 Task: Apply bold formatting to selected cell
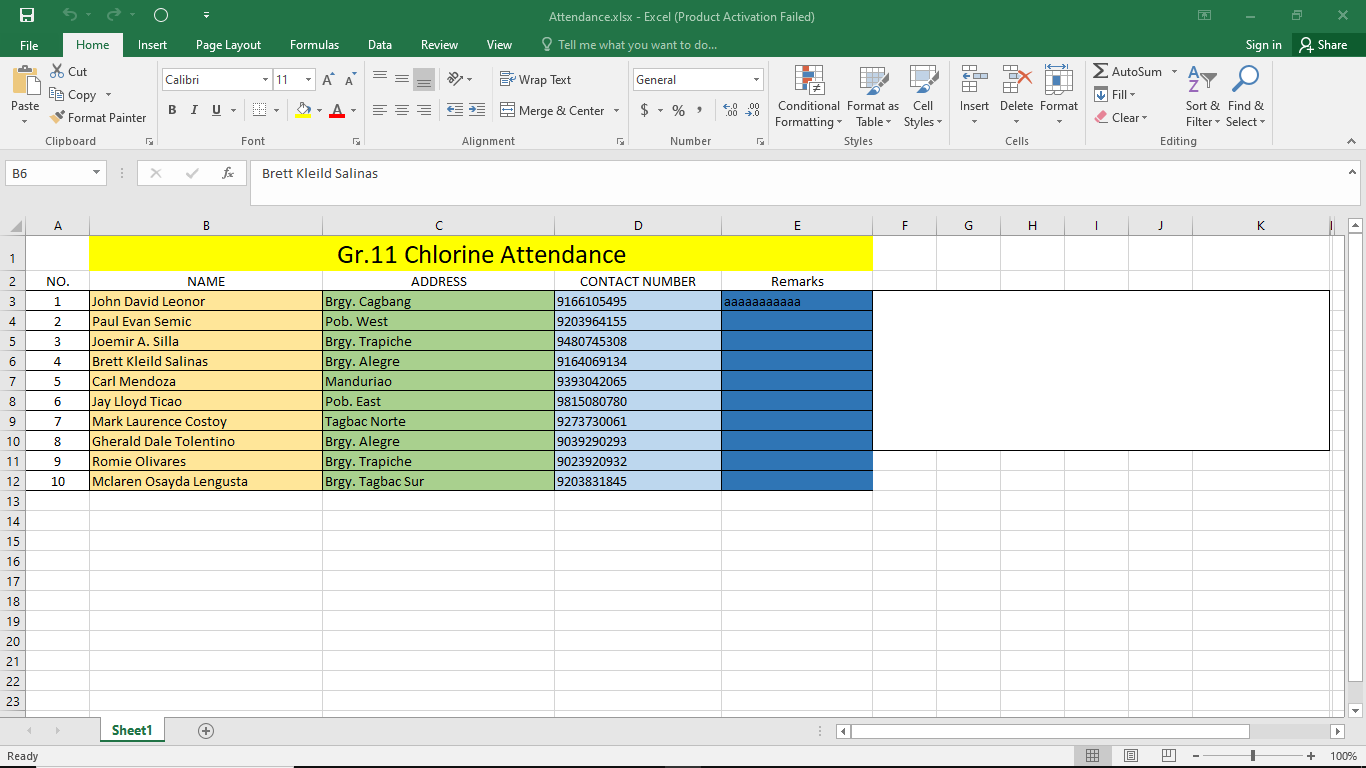171,110
